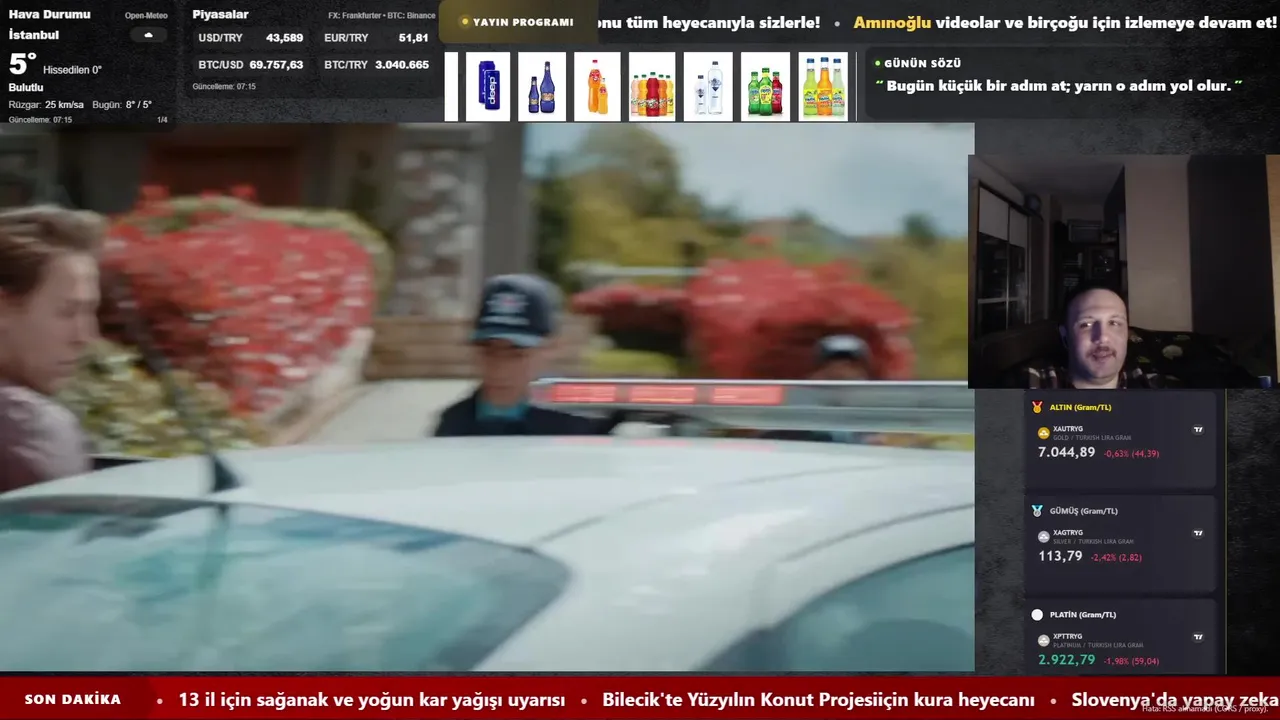Select the blue 'deep' can product thumbnail

487,87
